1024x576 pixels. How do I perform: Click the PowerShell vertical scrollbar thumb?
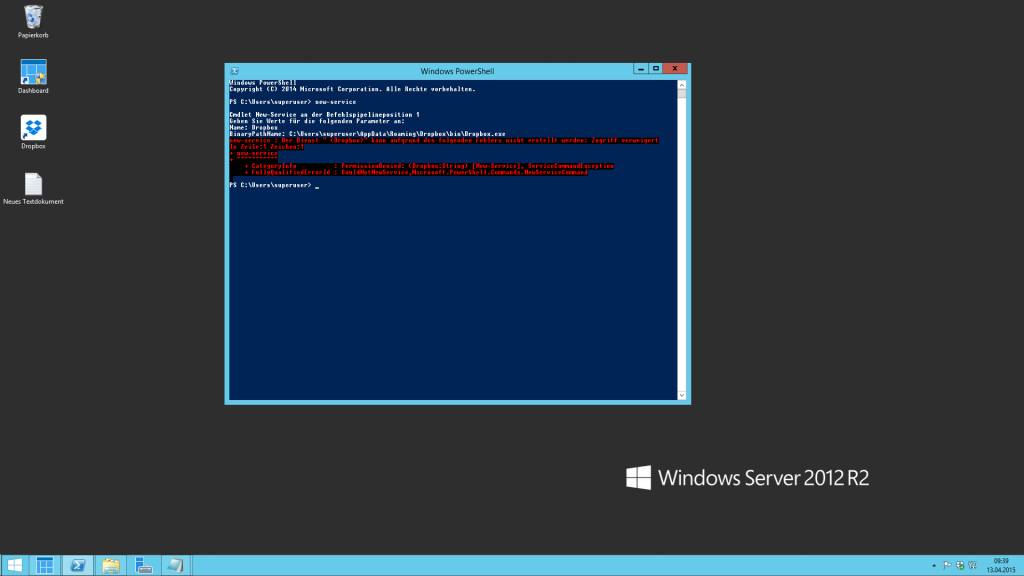click(682, 93)
